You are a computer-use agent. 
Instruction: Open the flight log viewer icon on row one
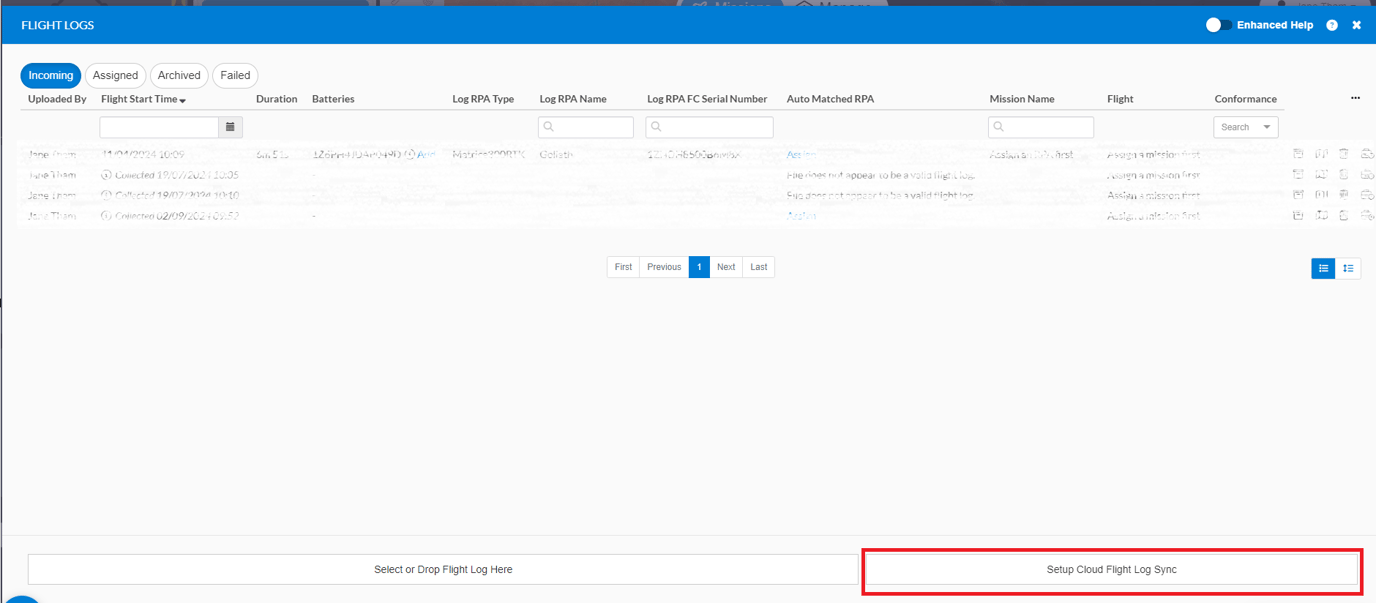[x=1321, y=154]
